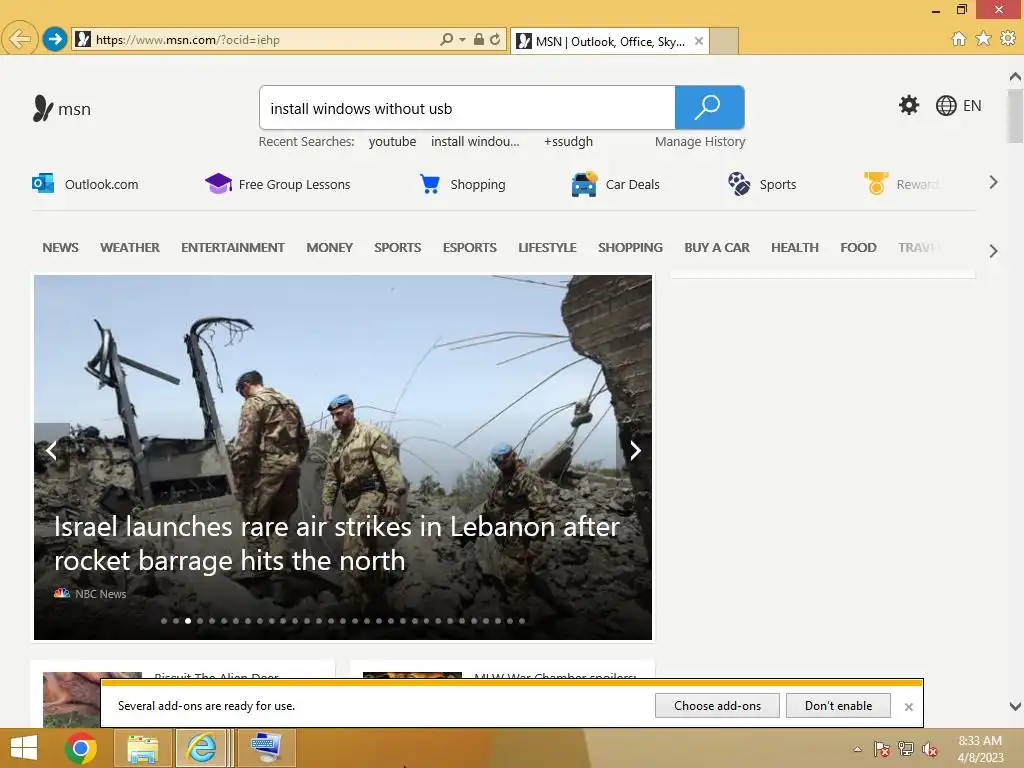Open the Shopping cart shortcut
This screenshot has height=768, width=1024.
pos(462,184)
